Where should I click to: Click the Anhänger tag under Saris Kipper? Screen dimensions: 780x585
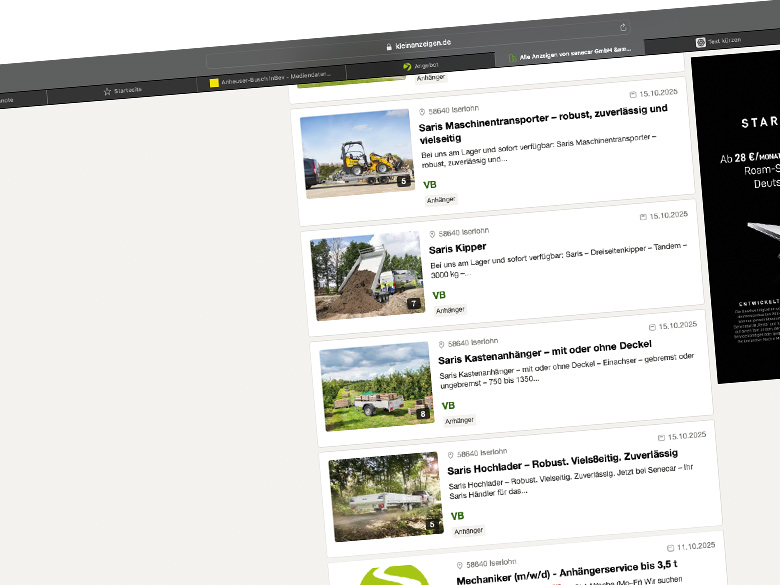449,310
